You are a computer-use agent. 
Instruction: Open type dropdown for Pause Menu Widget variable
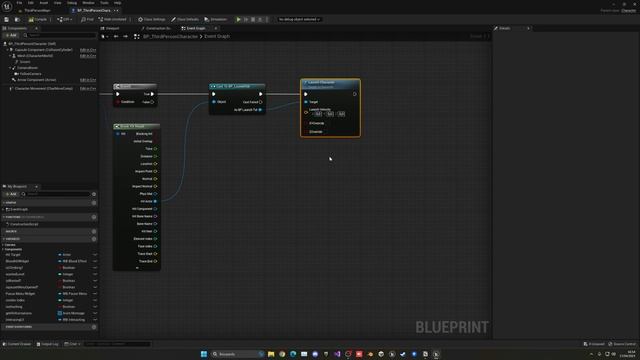pos(74,294)
